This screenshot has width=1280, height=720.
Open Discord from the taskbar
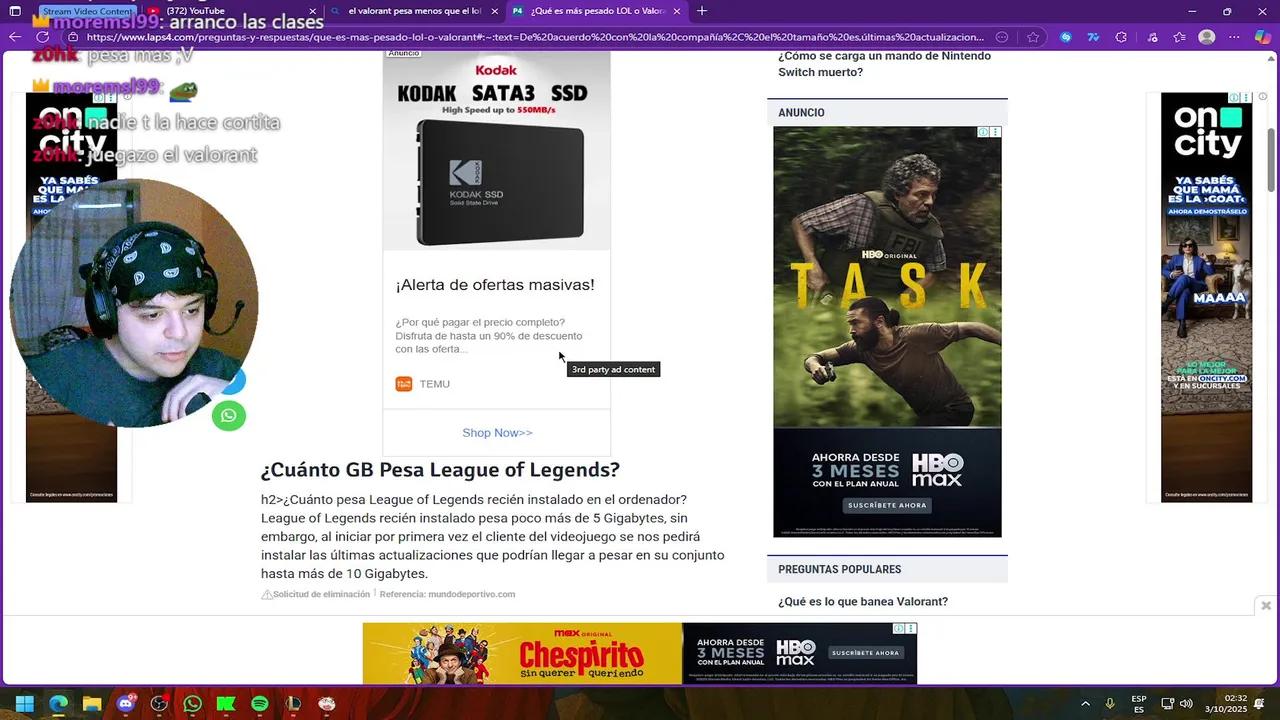click(125, 704)
